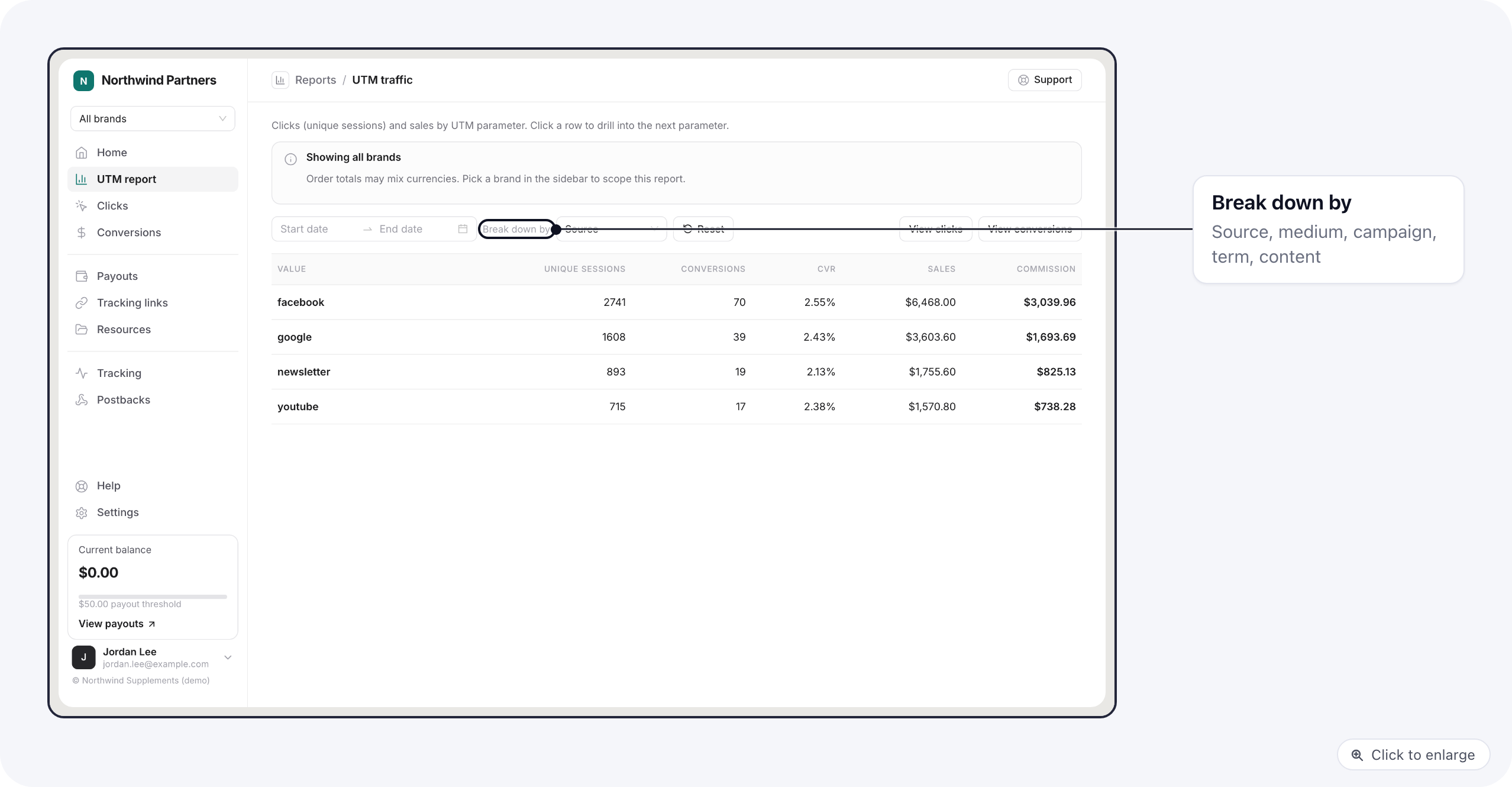Click the Commission column header
Viewport: 1512px width, 787px height.
pos(1046,269)
